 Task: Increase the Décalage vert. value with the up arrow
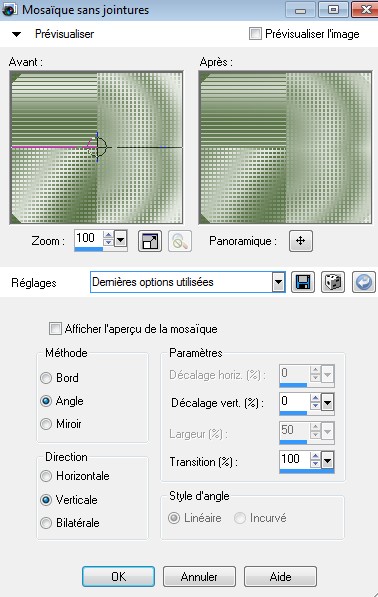[x=315, y=398]
